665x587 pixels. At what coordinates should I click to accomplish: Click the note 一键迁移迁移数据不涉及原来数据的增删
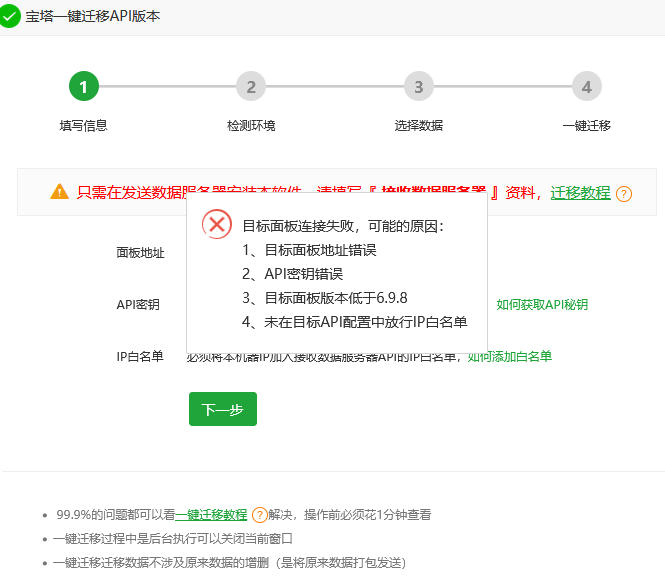pyautogui.click(x=229, y=563)
